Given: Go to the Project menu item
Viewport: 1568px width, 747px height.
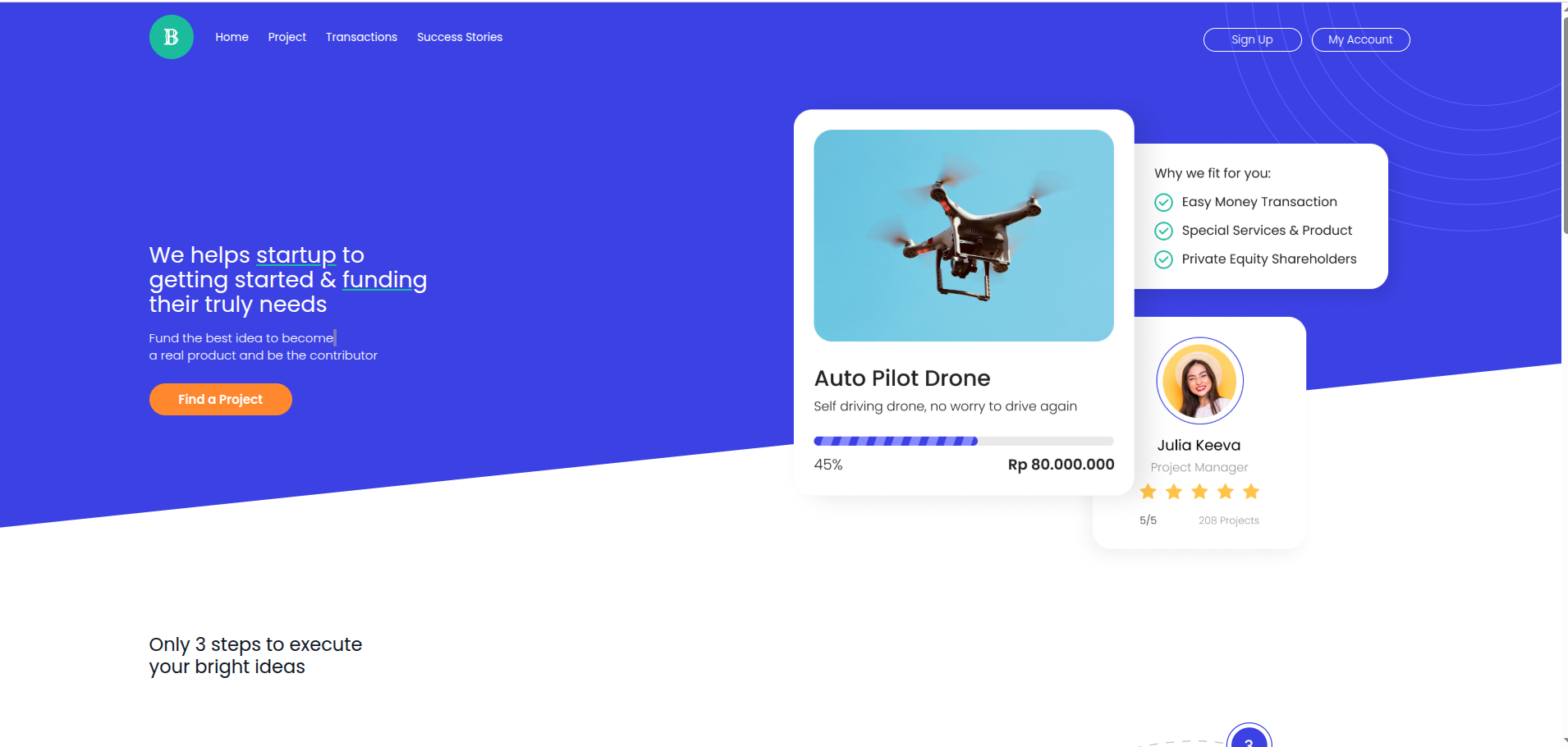Looking at the screenshot, I should tap(287, 37).
